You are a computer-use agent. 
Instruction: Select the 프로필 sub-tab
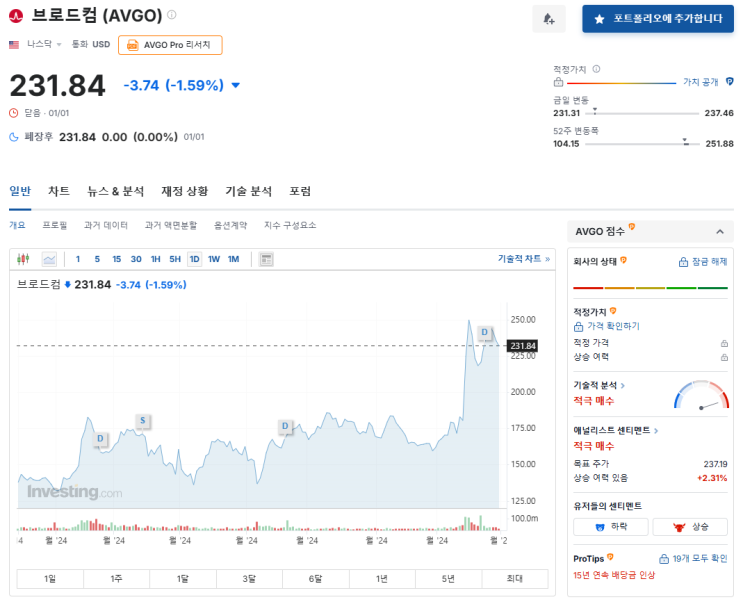coord(54,225)
